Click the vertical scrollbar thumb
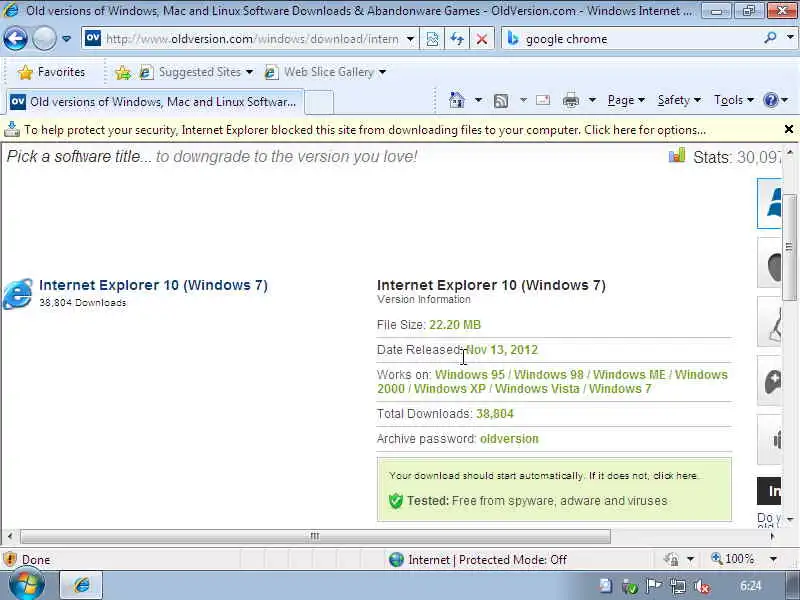 789,247
